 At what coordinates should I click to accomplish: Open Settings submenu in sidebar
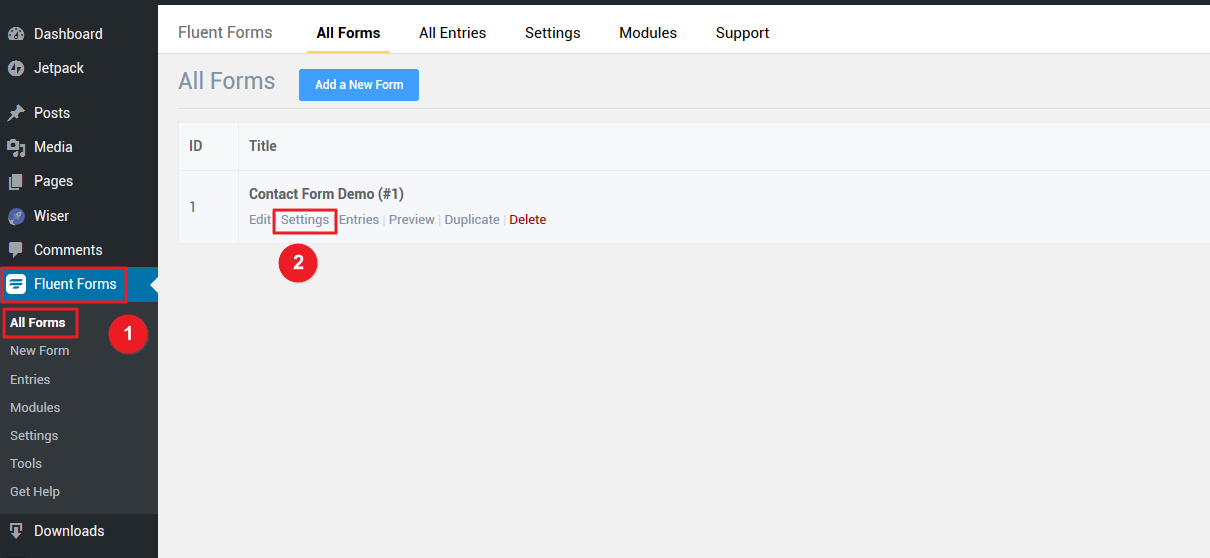click(x=34, y=436)
